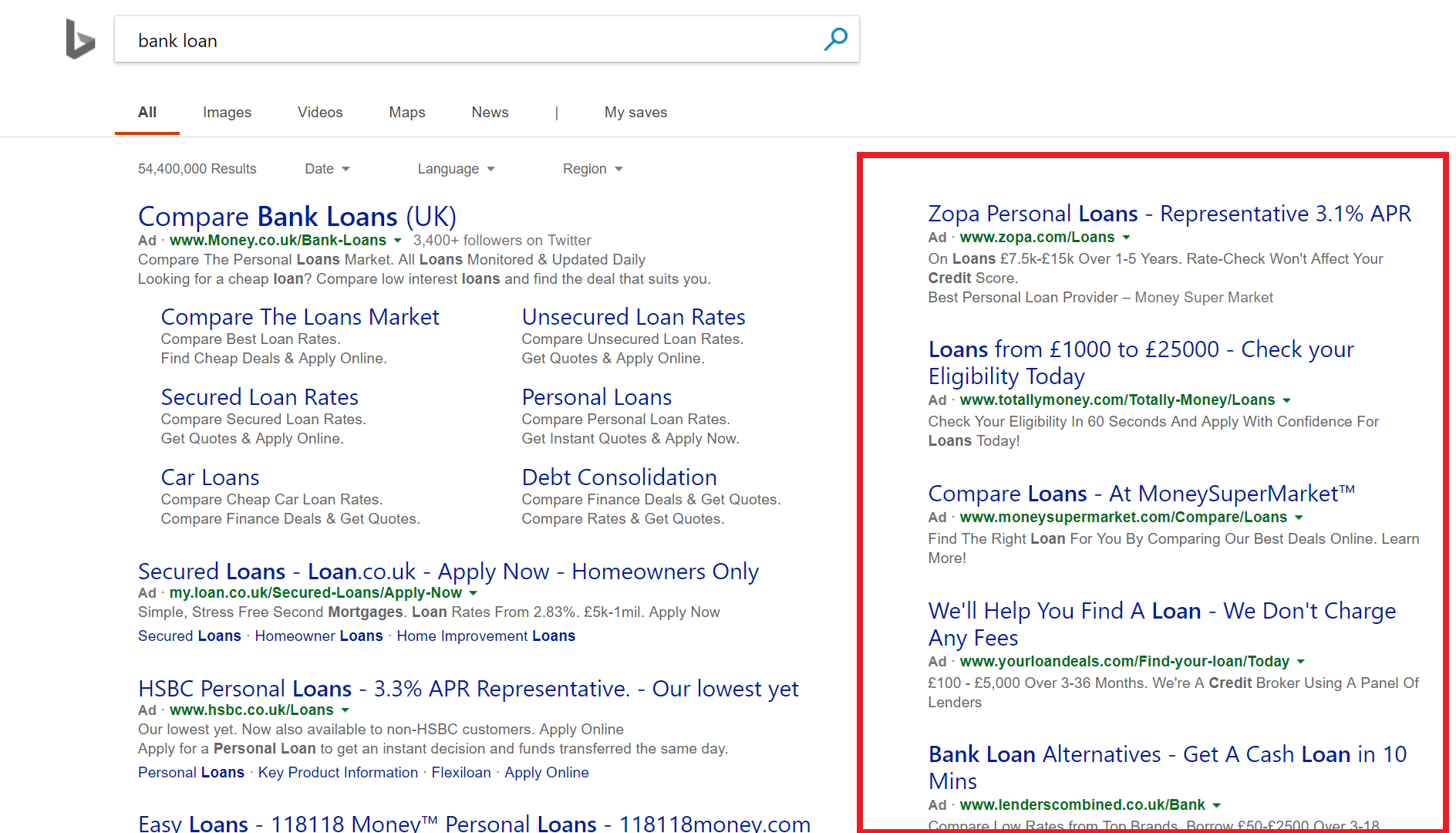Open the lenderscombined.co.uk ad URL dropdown arrow
The width and height of the screenshot is (1456, 833).
pos(1216,805)
